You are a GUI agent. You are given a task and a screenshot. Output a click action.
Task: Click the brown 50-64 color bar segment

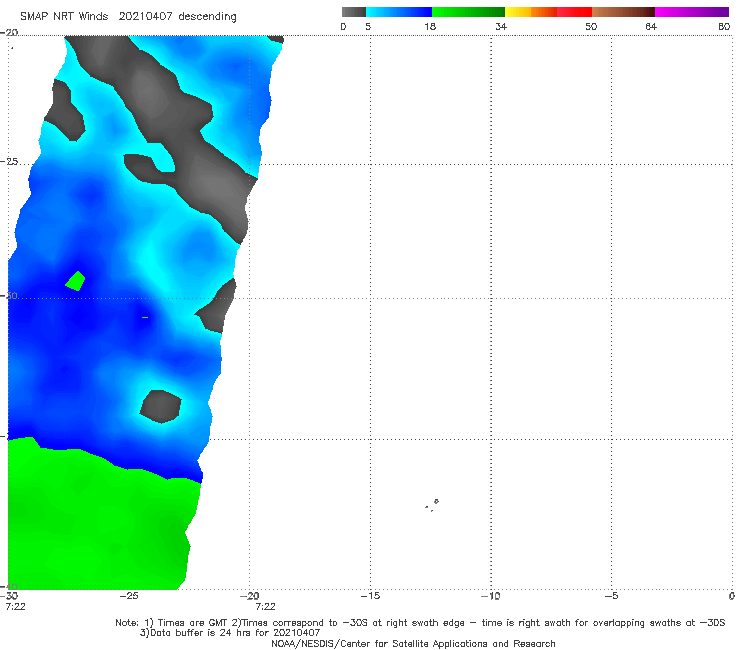point(623,12)
